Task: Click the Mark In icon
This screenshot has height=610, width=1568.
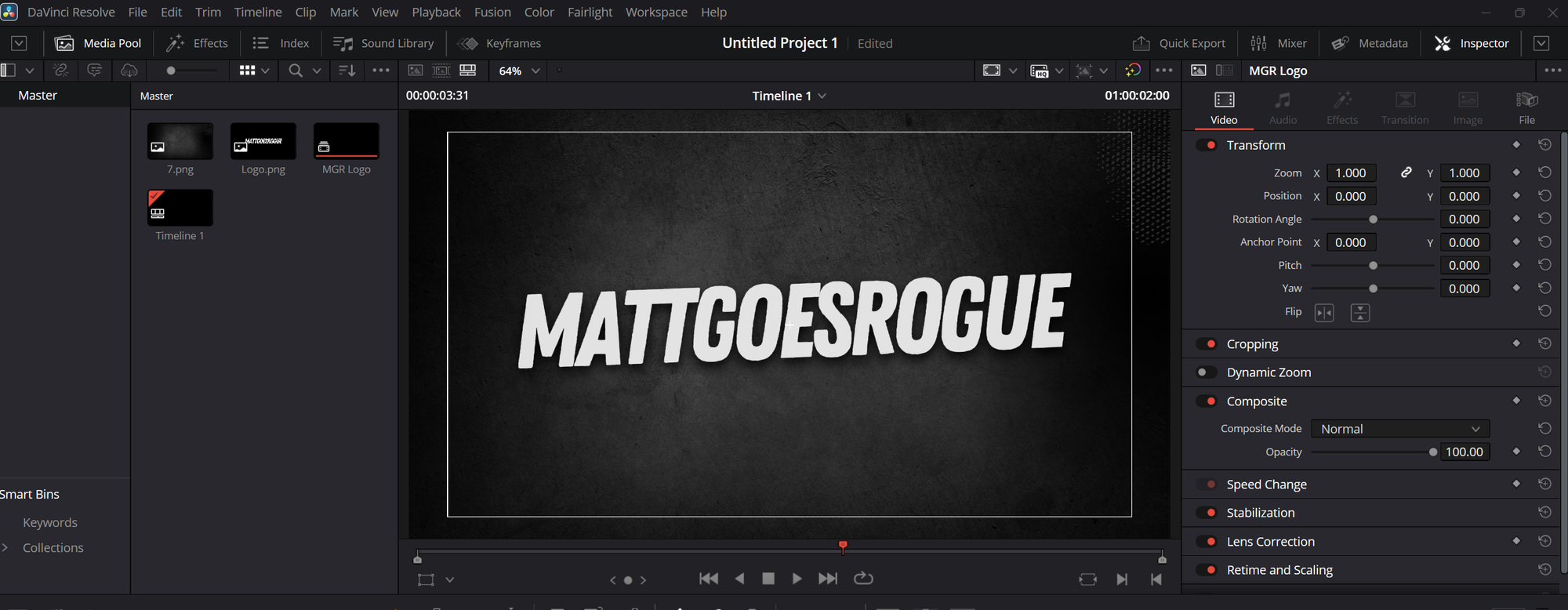Action: coord(1122,579)
